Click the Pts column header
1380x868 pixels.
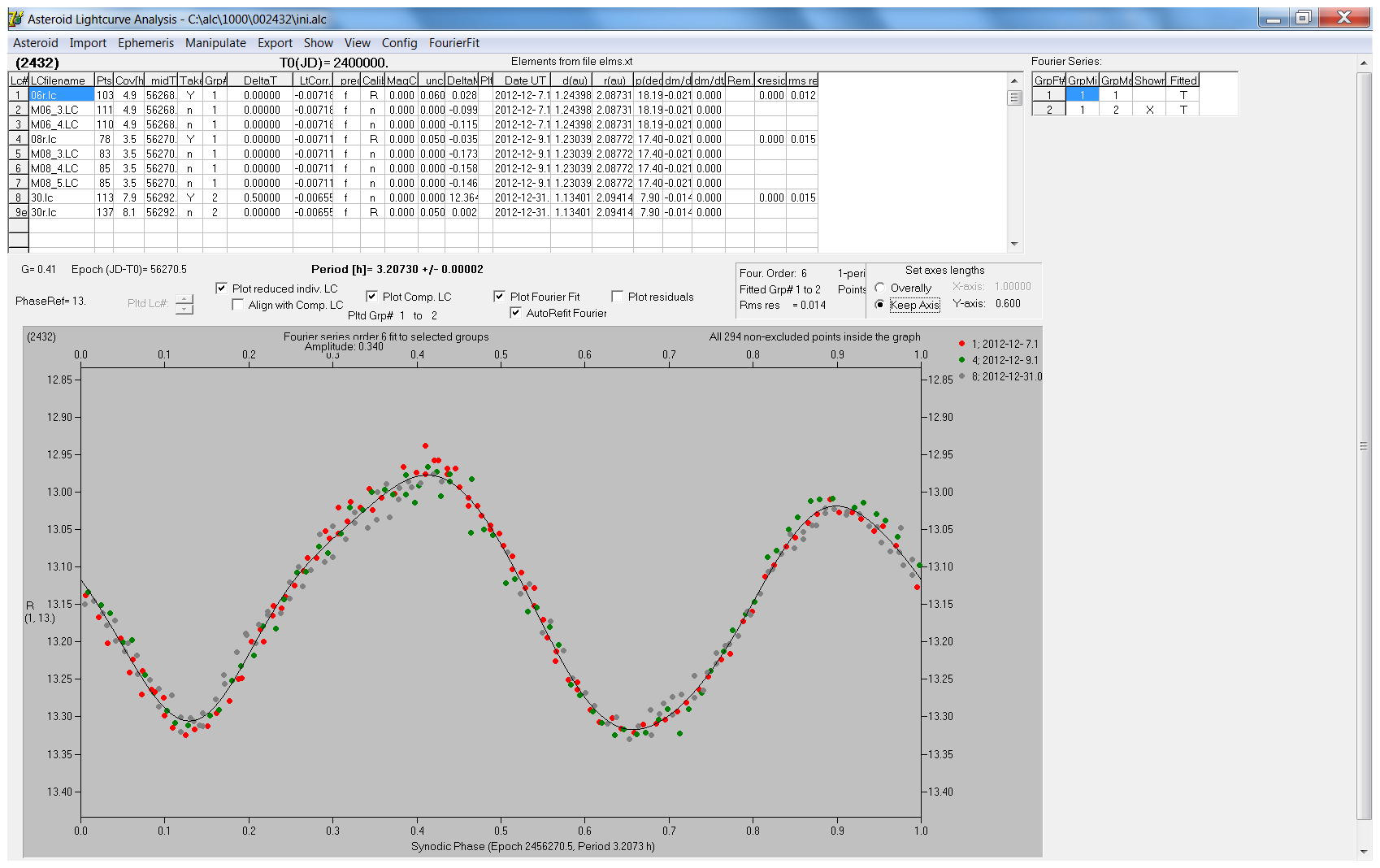(x=104, y=80)
